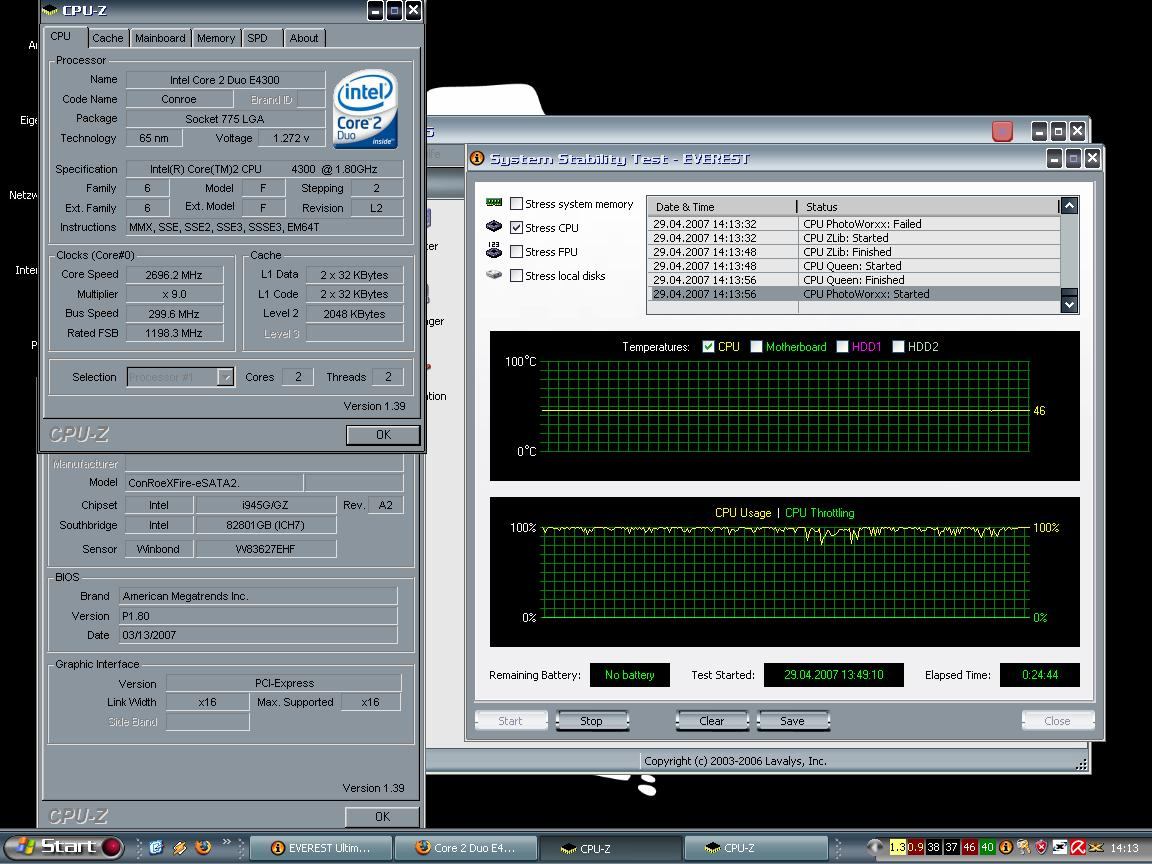Click the stress CPU chip icon
Screen dimensions: 1152x864
click(494, 226)
